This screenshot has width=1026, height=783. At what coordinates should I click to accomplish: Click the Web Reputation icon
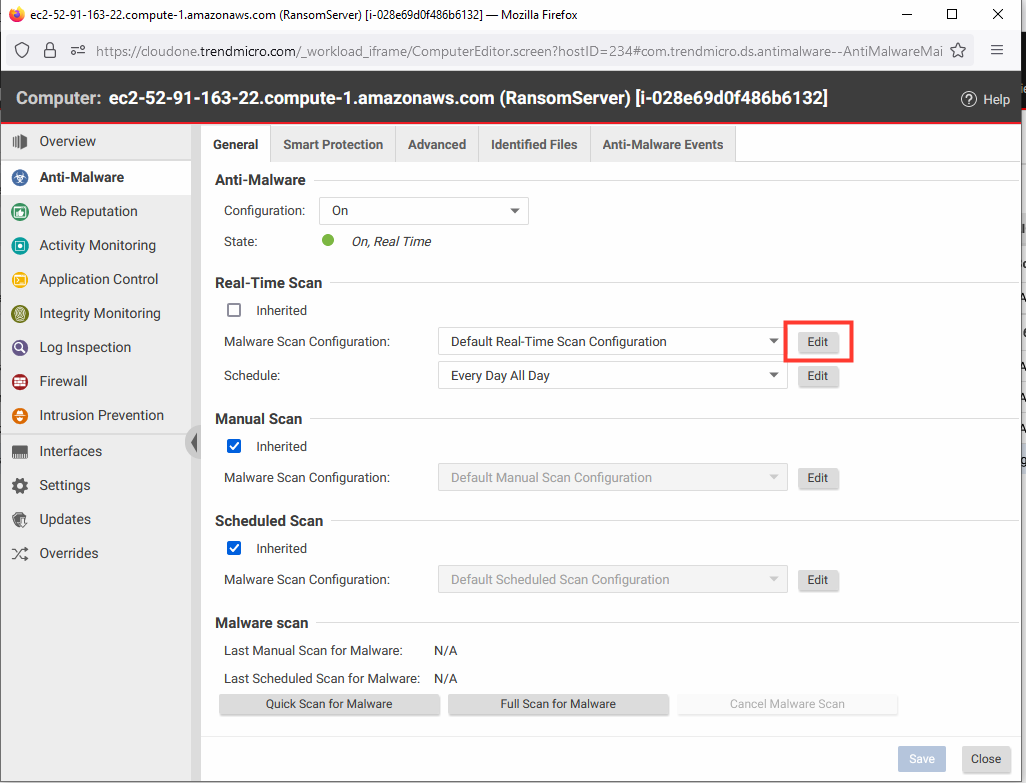tap(20, 211)
